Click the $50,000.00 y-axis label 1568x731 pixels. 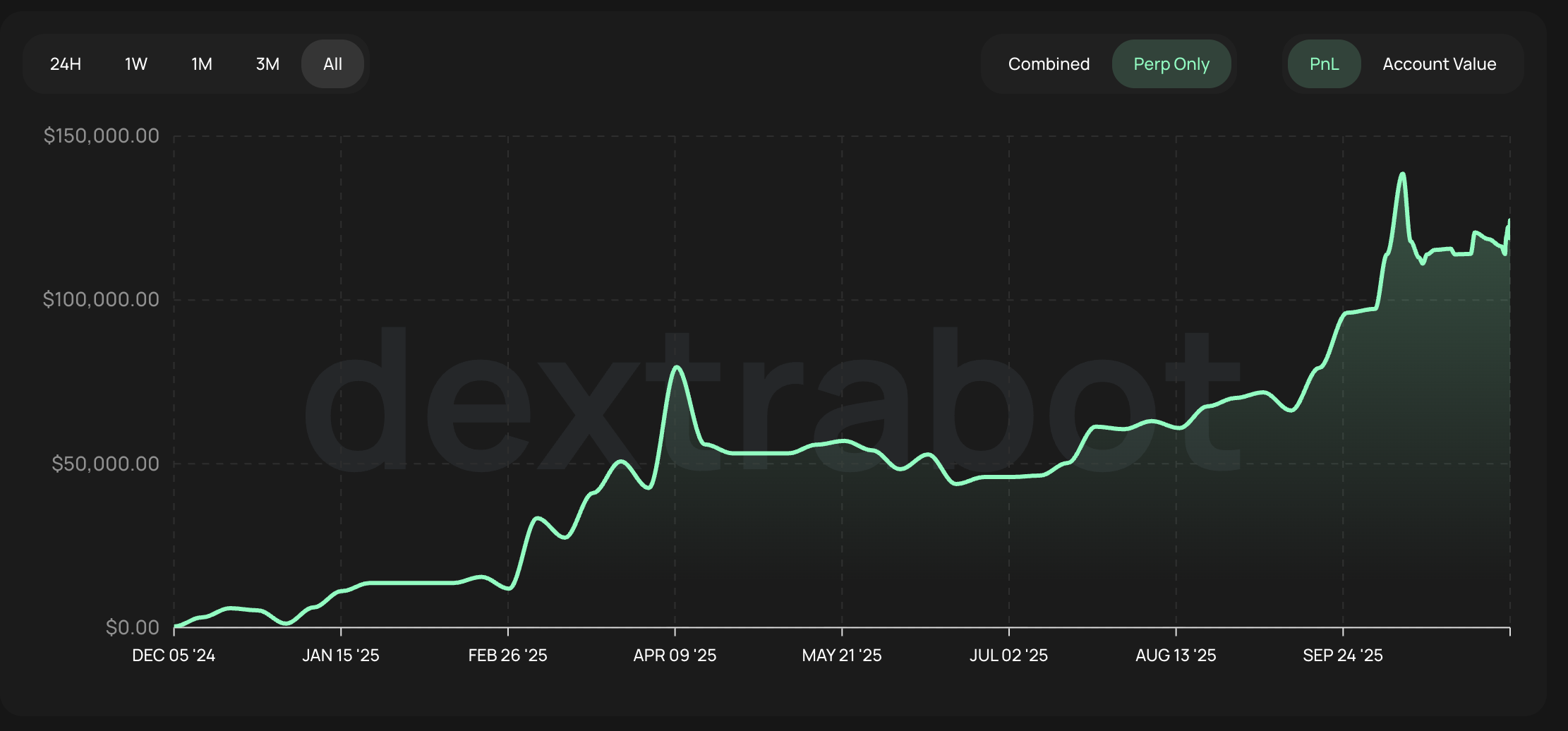point(105,464)
